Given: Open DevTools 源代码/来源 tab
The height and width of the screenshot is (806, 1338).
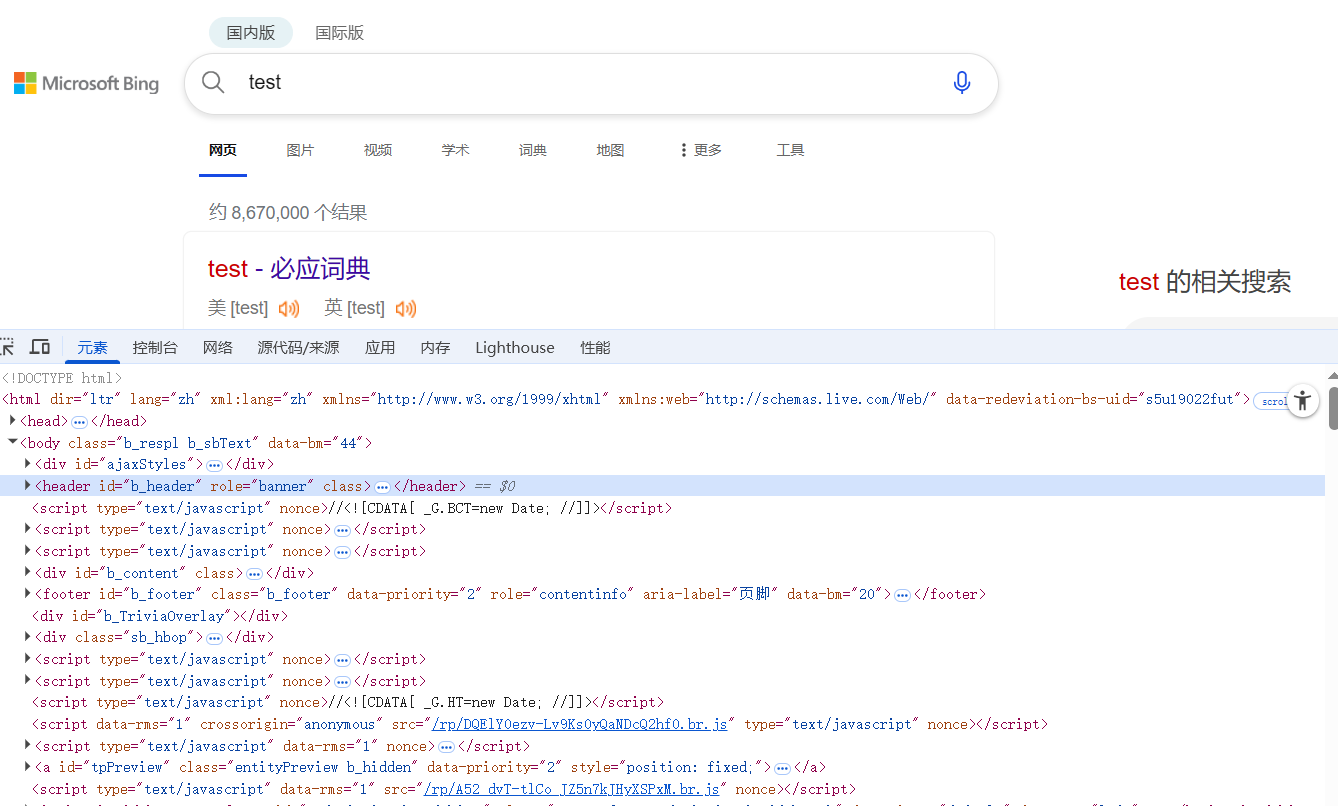Looking at the screenshot, I should pyautogui.click(x=298, y=347).
